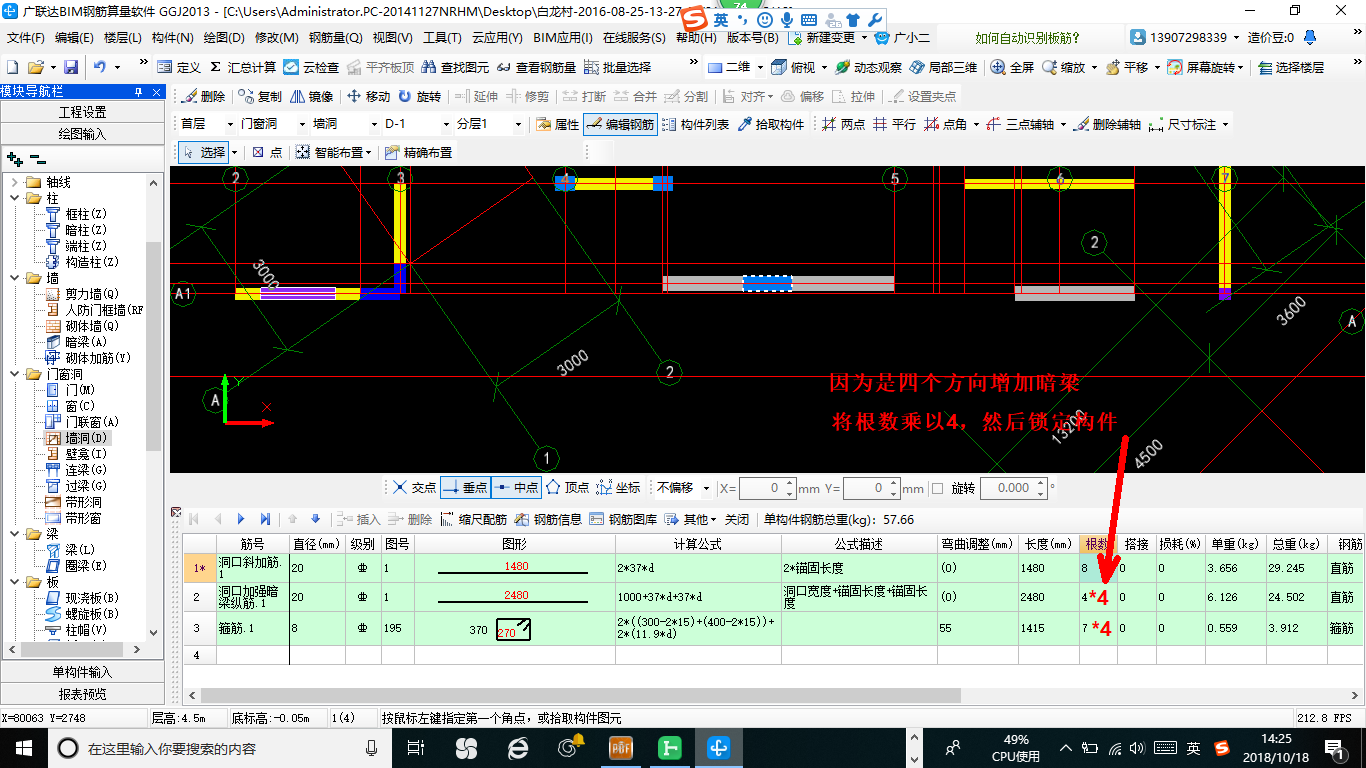Toggle 坐标 coordinate snap

618,487
